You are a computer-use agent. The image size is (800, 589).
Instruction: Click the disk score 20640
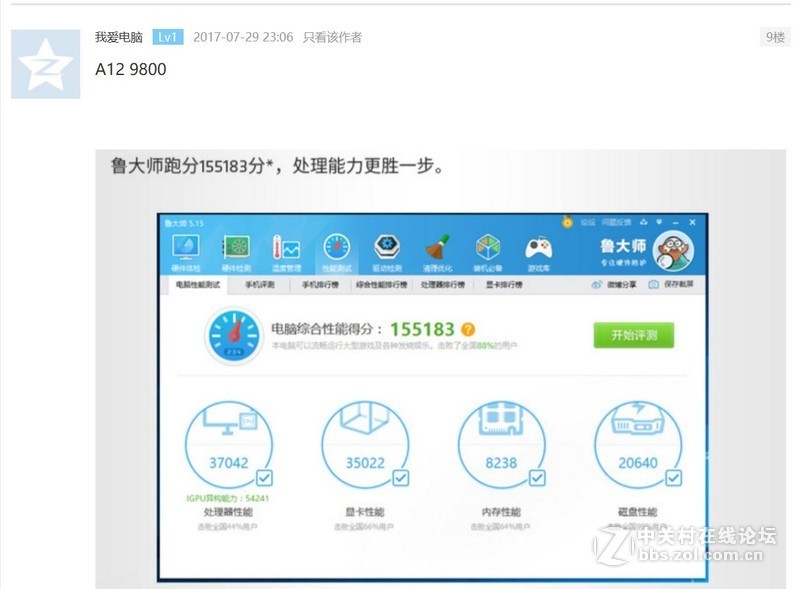click(x=638, y=463)
